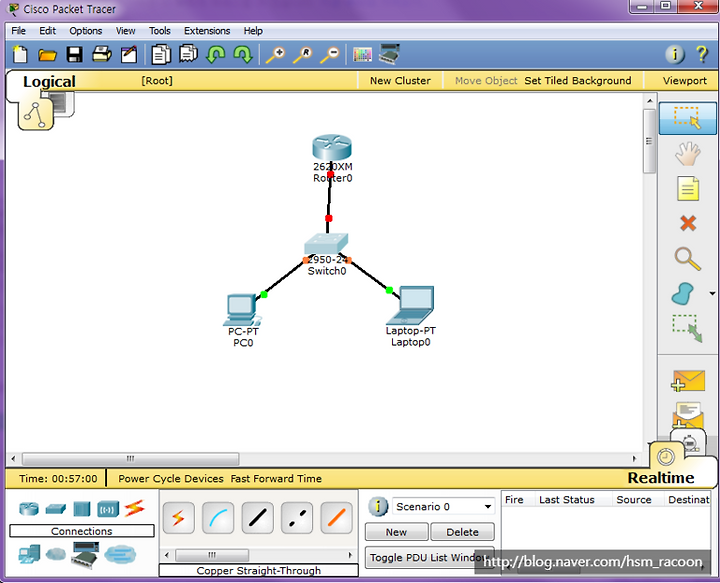This screenshot has height=583, width=720.
Task: Choose the automatic connection type lightning button
Action: 179,518
